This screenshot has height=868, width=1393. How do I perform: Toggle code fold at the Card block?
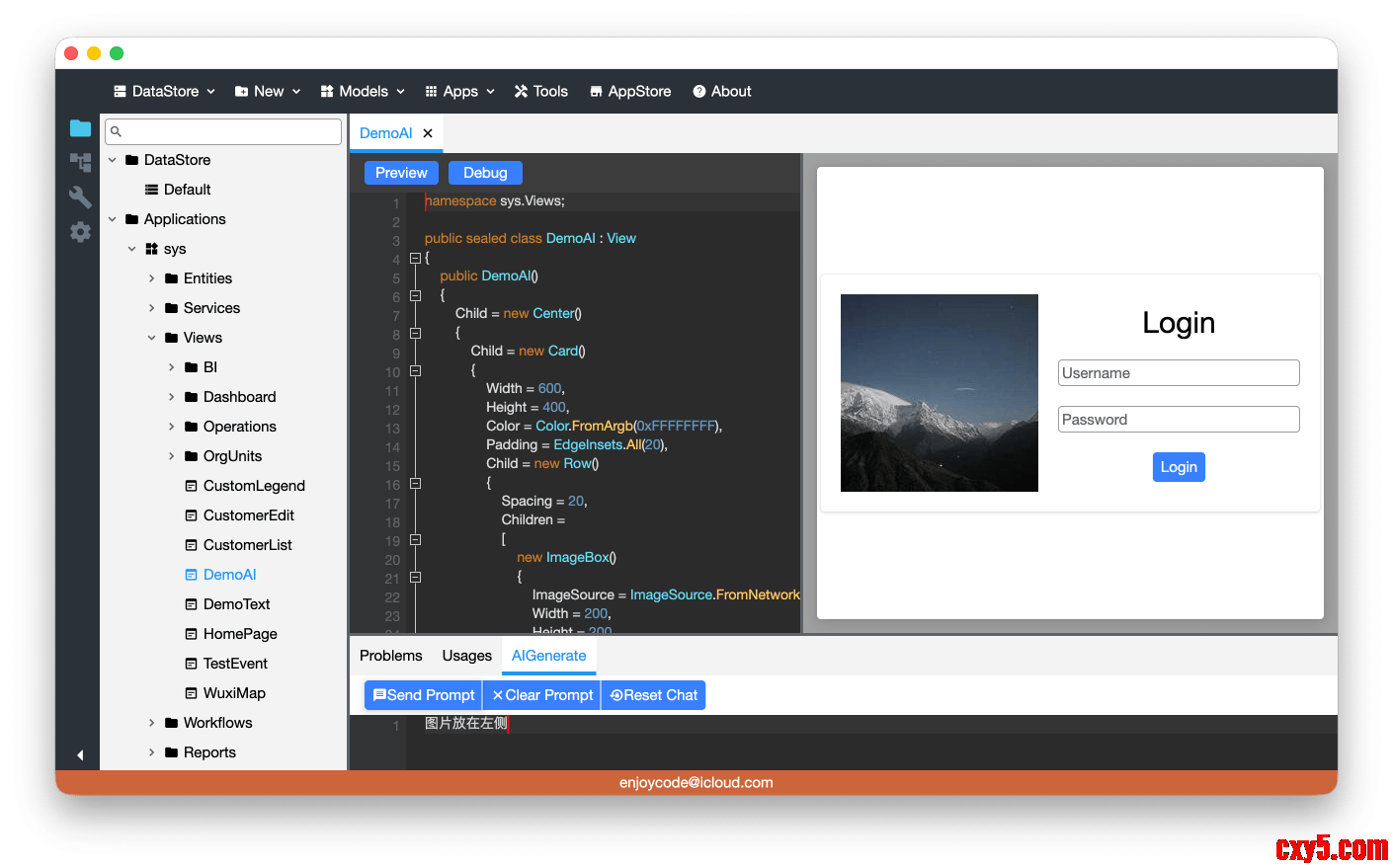(x=415, y=371)
